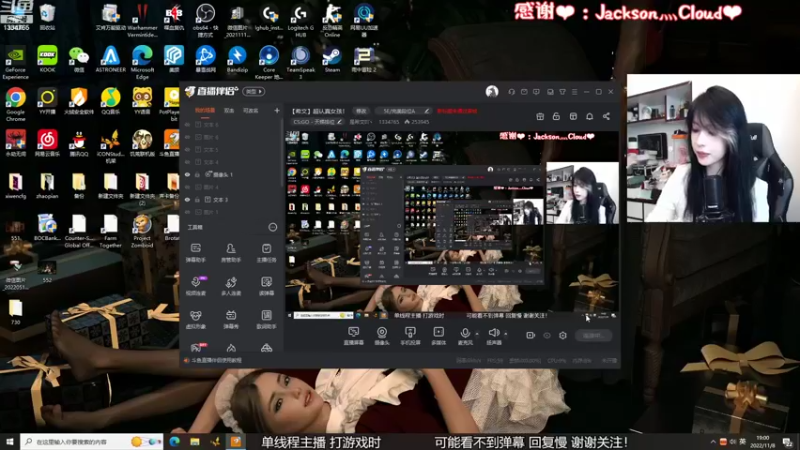Show the hidden 文本 5 source
The width and height of the screenshot is (800, 450).
[x=187, y=149]
